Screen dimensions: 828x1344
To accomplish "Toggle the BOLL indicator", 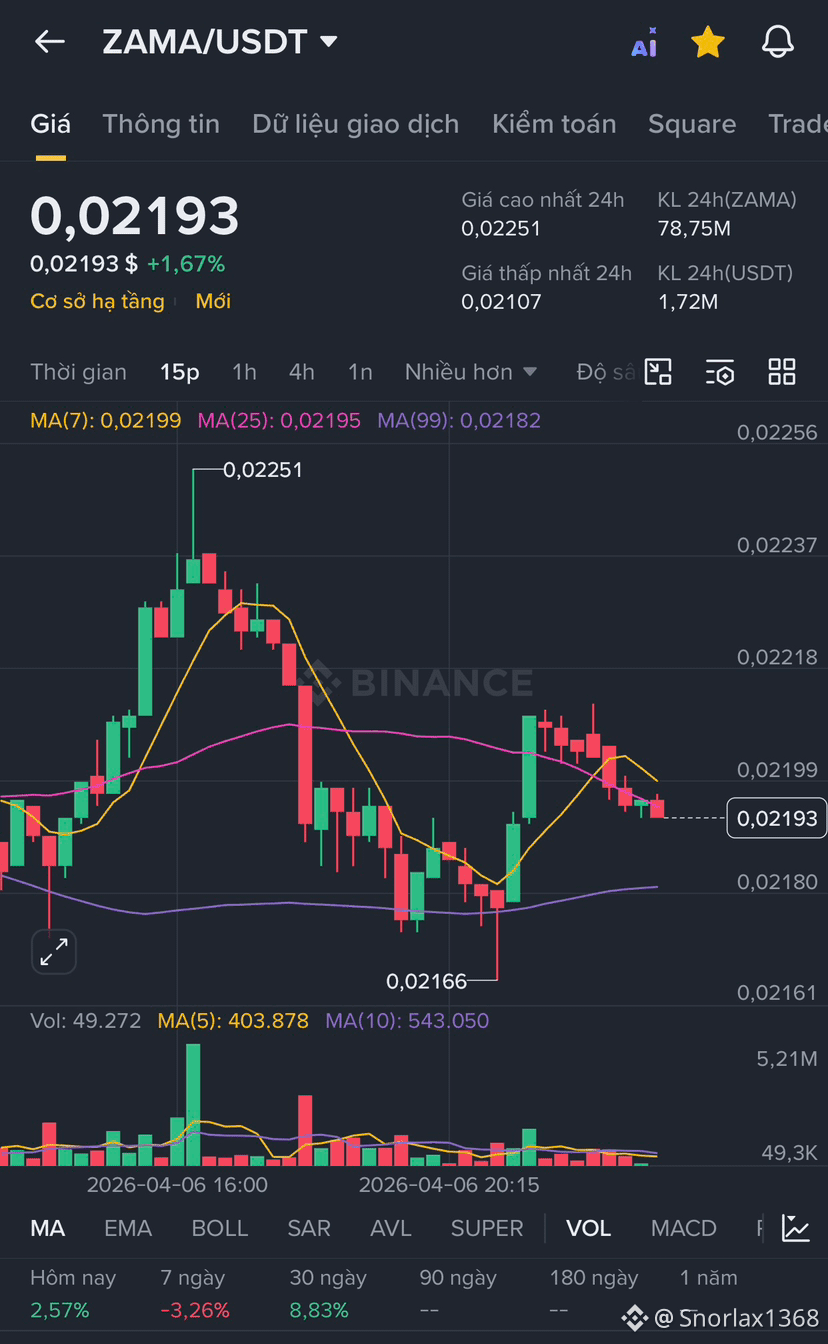I will click(x=219, y=1228).
